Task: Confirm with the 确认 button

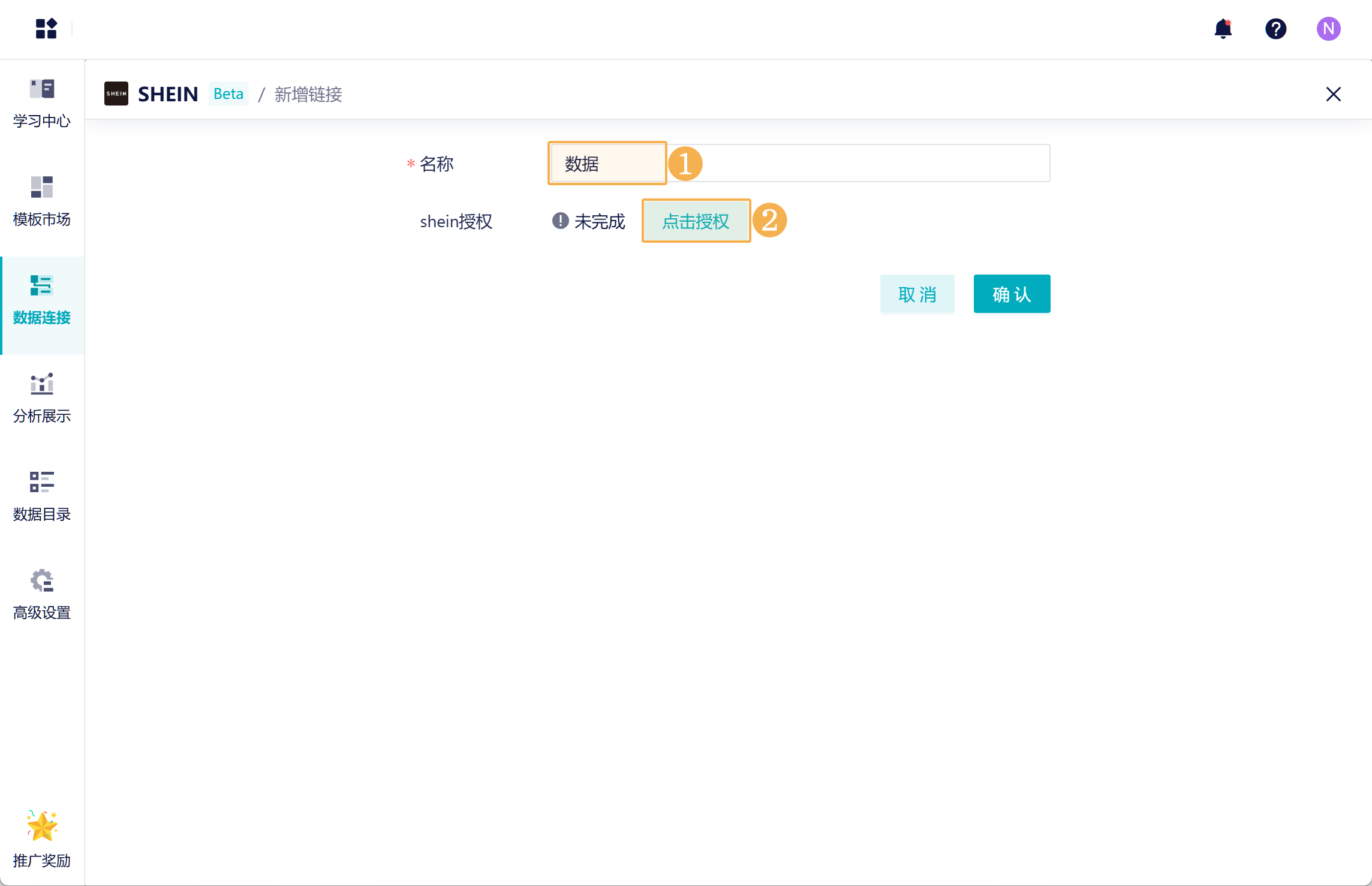Action: [1012, 294]
